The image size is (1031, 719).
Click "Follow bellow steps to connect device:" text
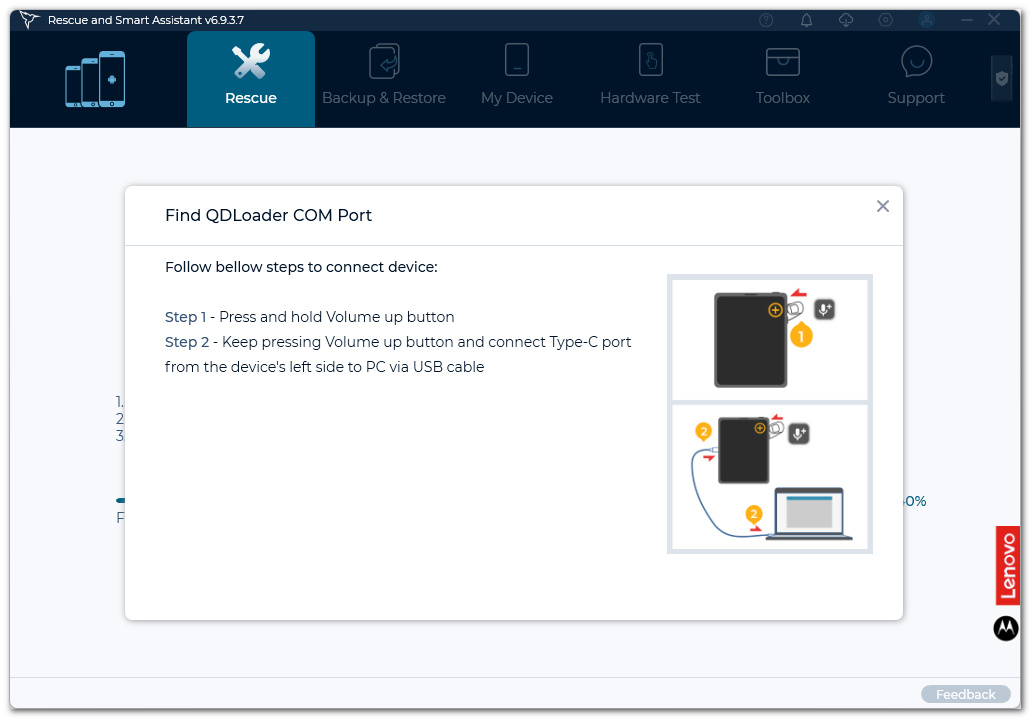(301, 267)
